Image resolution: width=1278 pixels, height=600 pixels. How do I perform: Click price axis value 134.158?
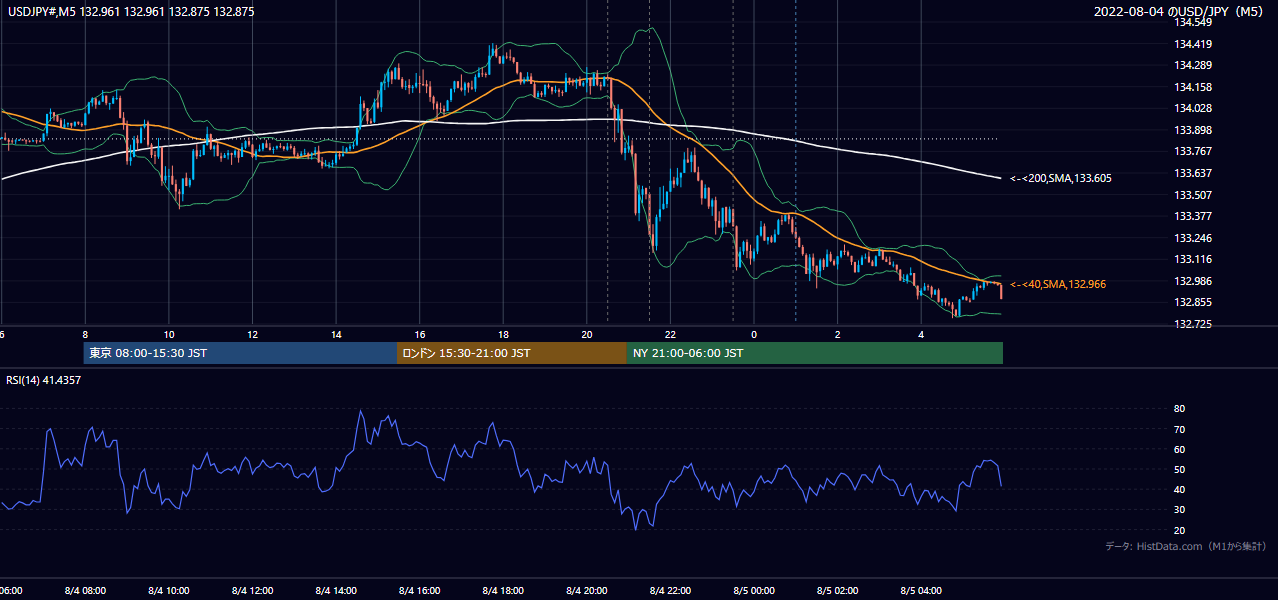tap(1192, 87)
